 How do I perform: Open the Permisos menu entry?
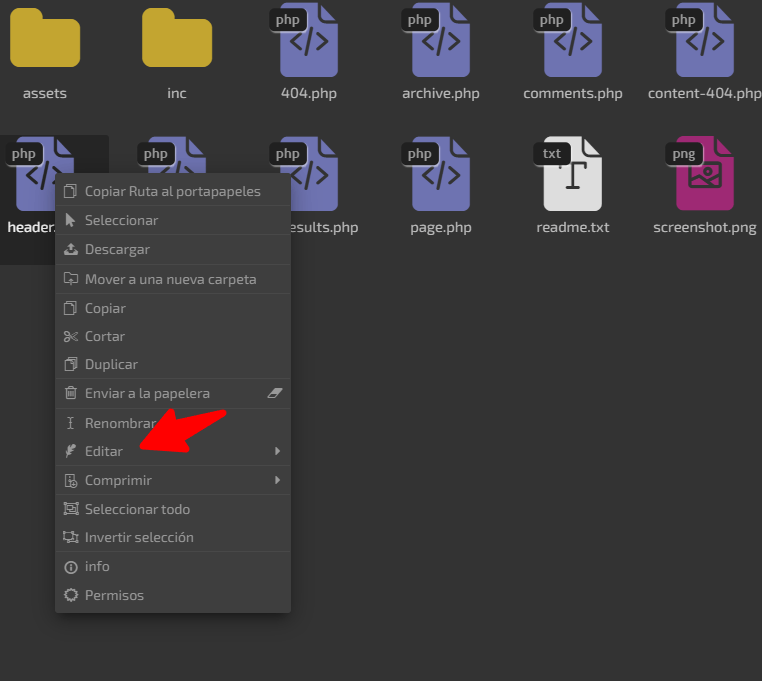(x=173, y=595)
